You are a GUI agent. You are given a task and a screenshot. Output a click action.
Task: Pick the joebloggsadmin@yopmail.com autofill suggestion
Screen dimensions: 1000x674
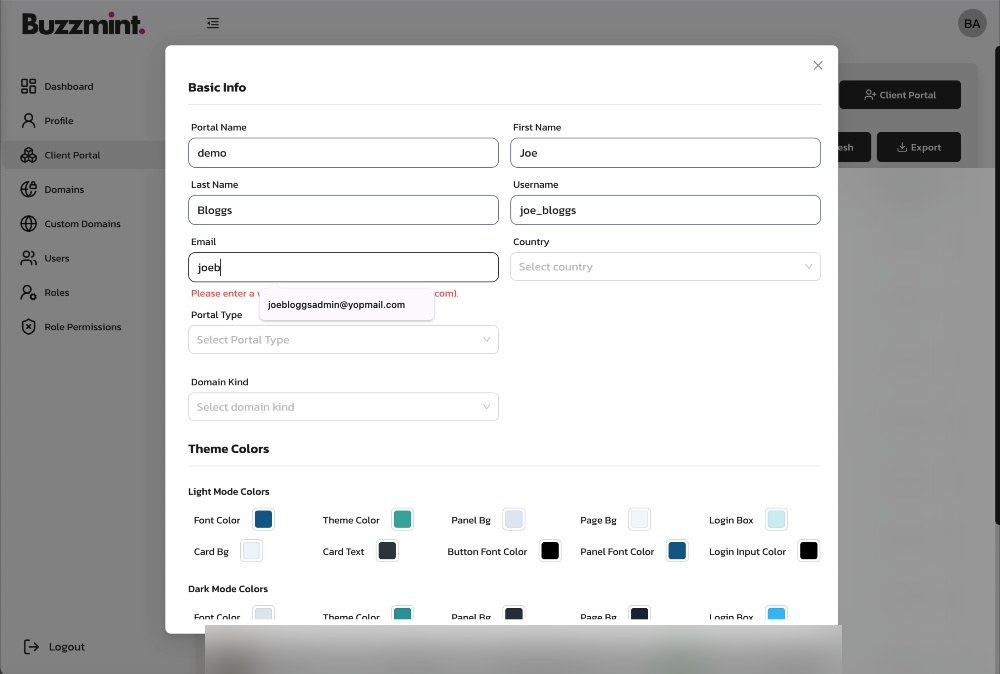346,305
